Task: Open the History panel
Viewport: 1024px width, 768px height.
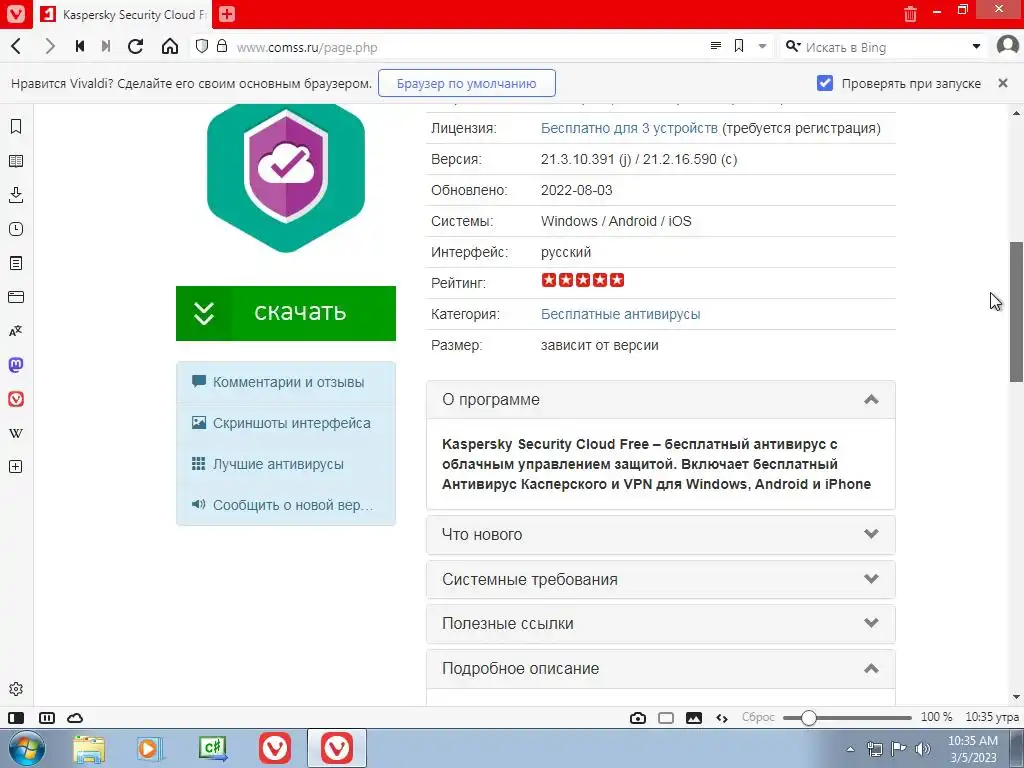Action: point(16,229)
